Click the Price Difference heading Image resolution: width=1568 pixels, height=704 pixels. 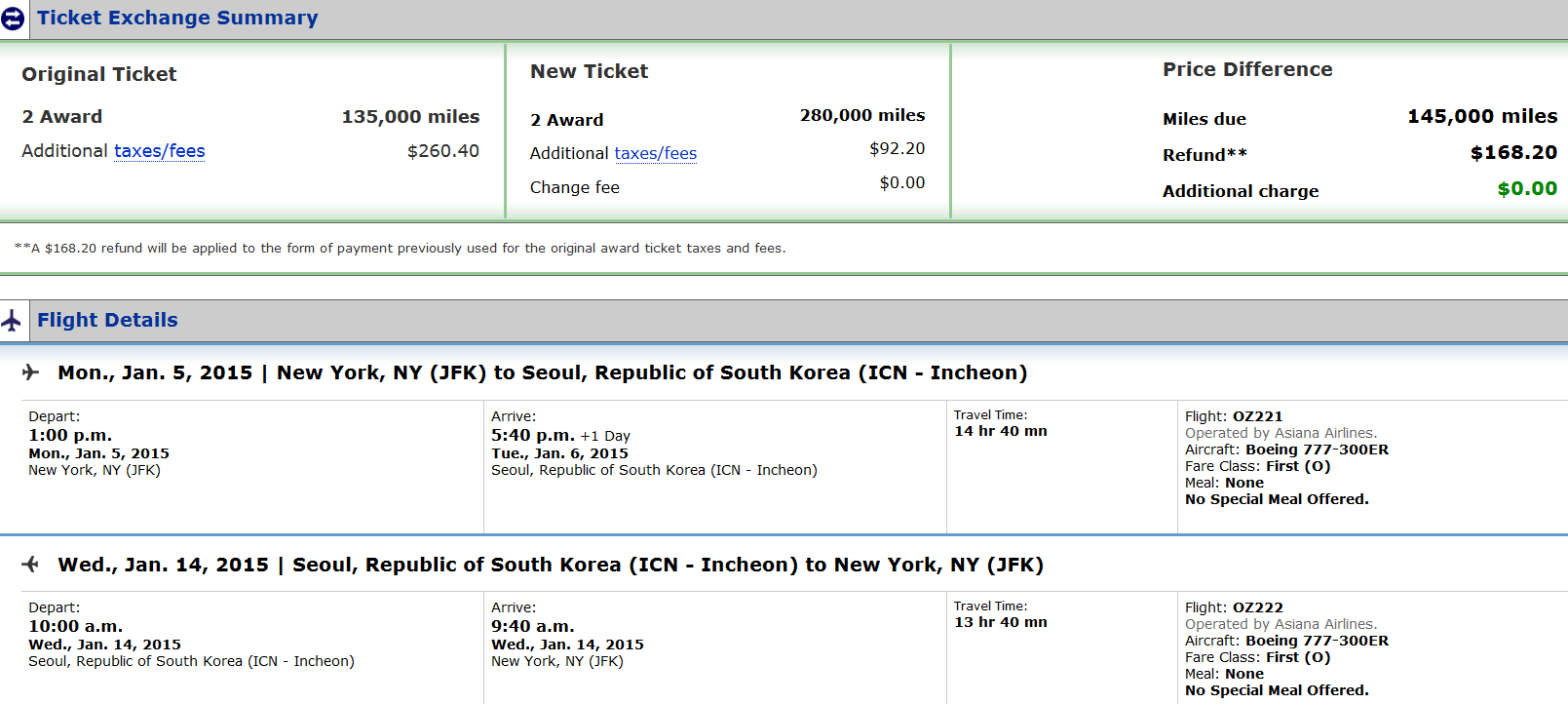pyautogui.click(x=1247, y=69)
